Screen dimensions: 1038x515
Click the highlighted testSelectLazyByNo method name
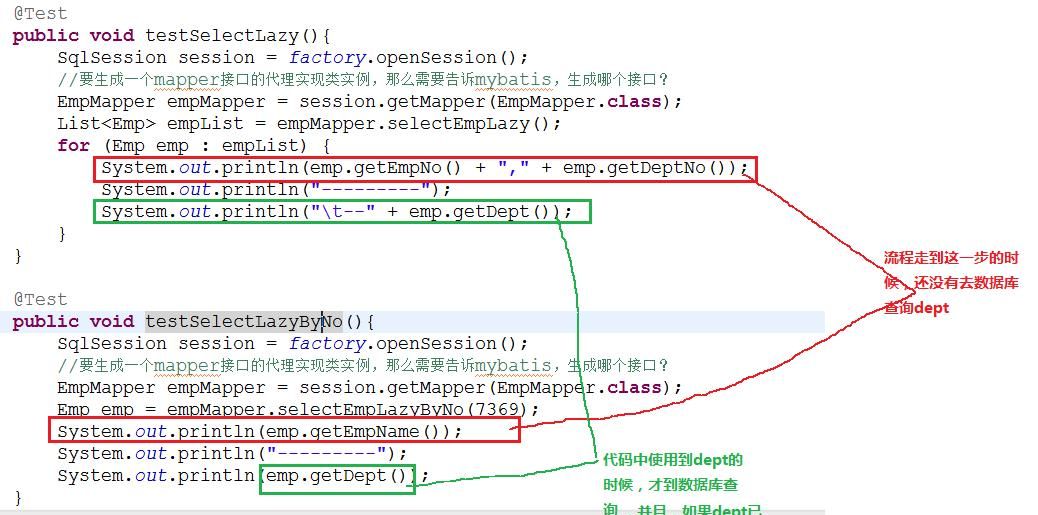[244, 322]
